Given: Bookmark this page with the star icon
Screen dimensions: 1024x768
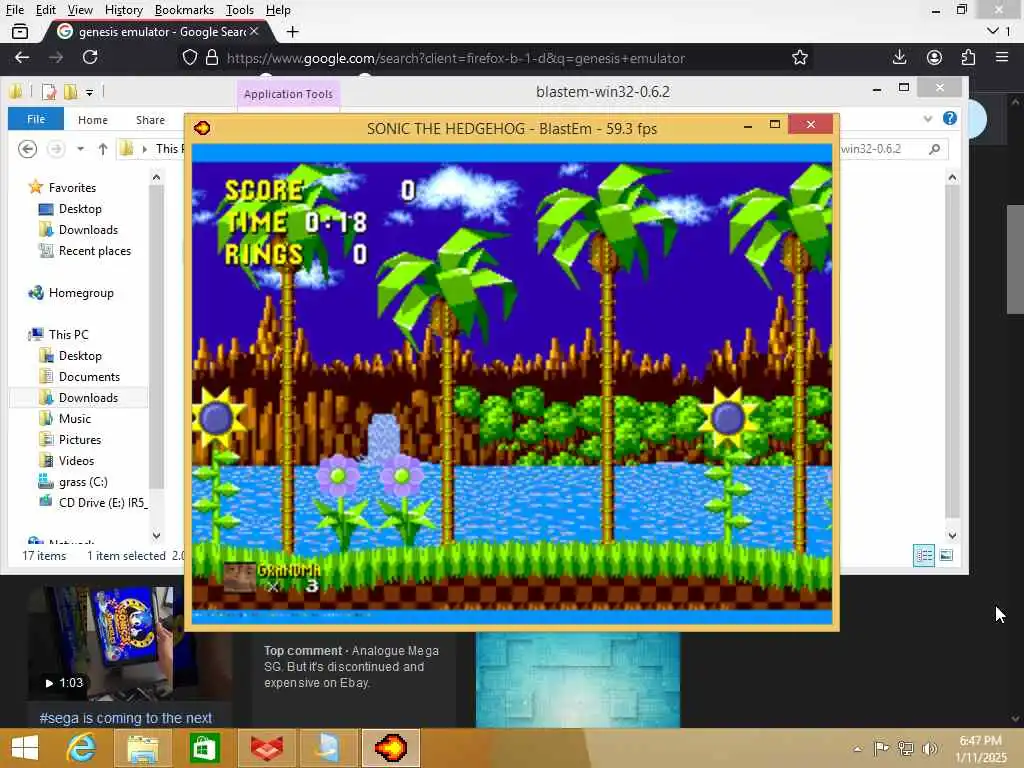Looking at the screenshot, I should (799, 57).
